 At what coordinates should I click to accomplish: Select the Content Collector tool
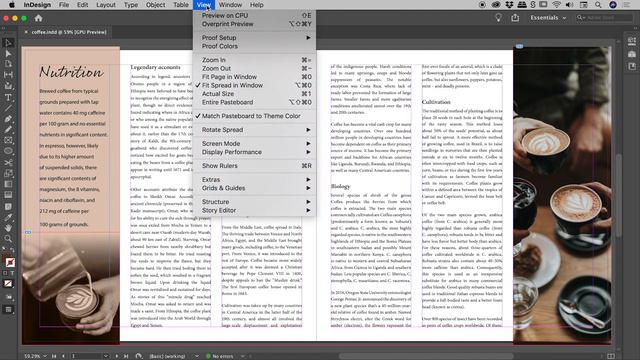point(8,86)
